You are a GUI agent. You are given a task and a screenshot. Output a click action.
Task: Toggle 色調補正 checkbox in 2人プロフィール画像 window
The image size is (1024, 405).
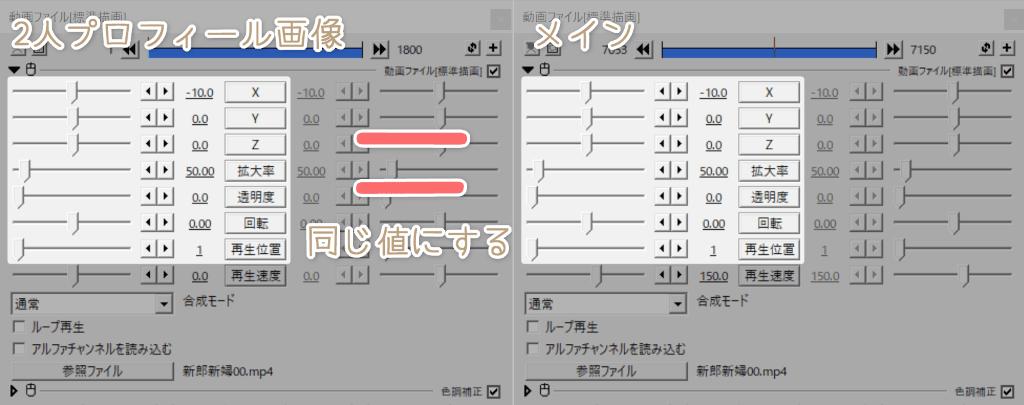pos(494,392)
